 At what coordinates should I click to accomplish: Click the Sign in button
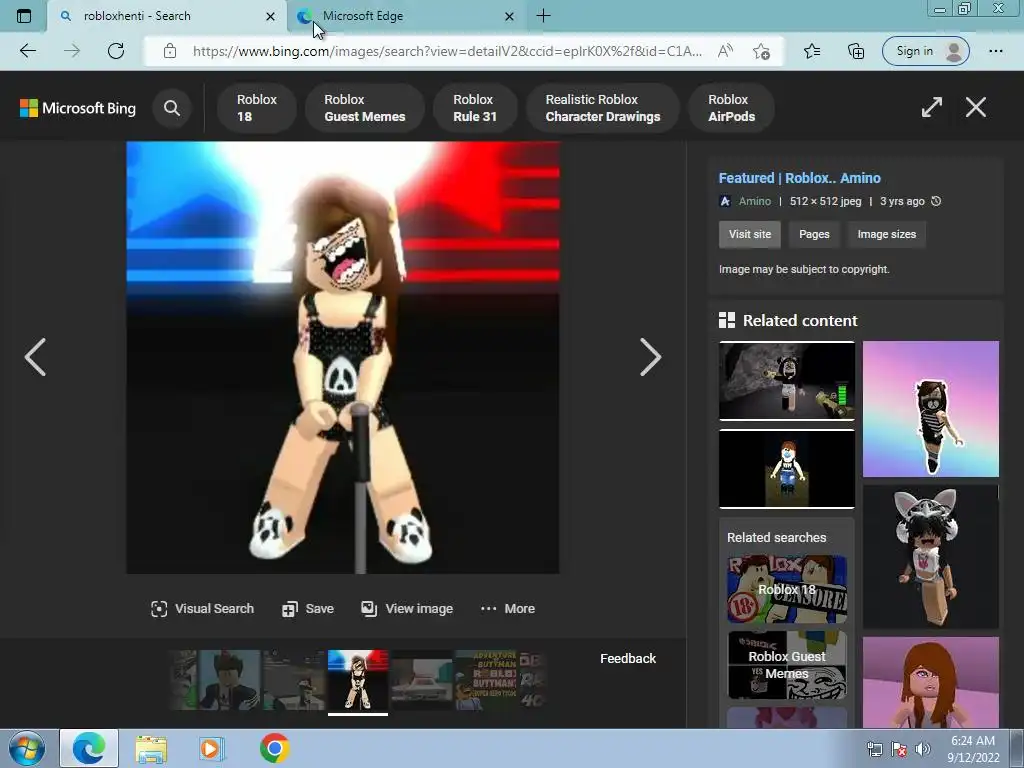925,51
